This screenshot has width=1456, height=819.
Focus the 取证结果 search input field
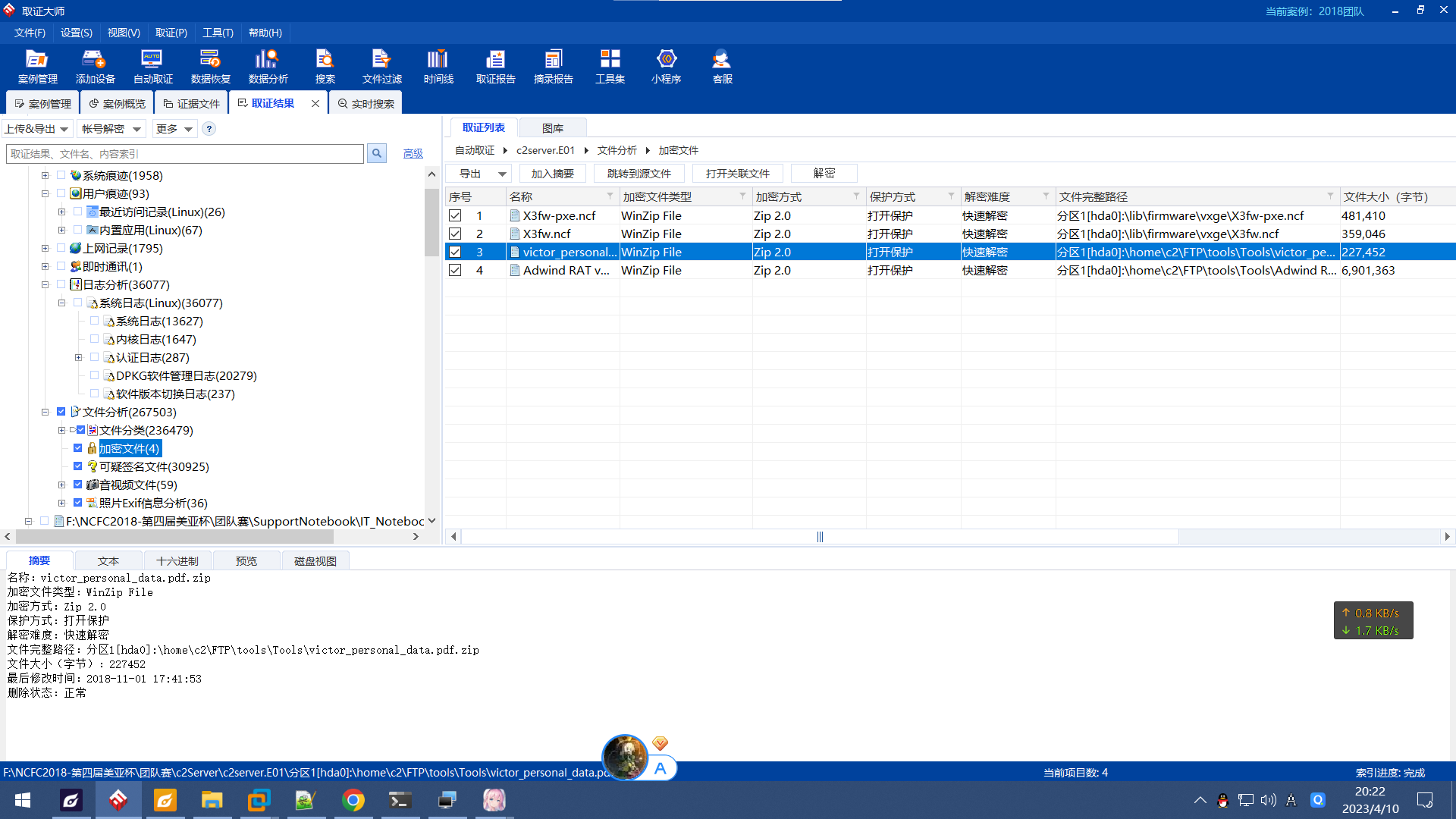pyautogui.click(x=185, y=154)
